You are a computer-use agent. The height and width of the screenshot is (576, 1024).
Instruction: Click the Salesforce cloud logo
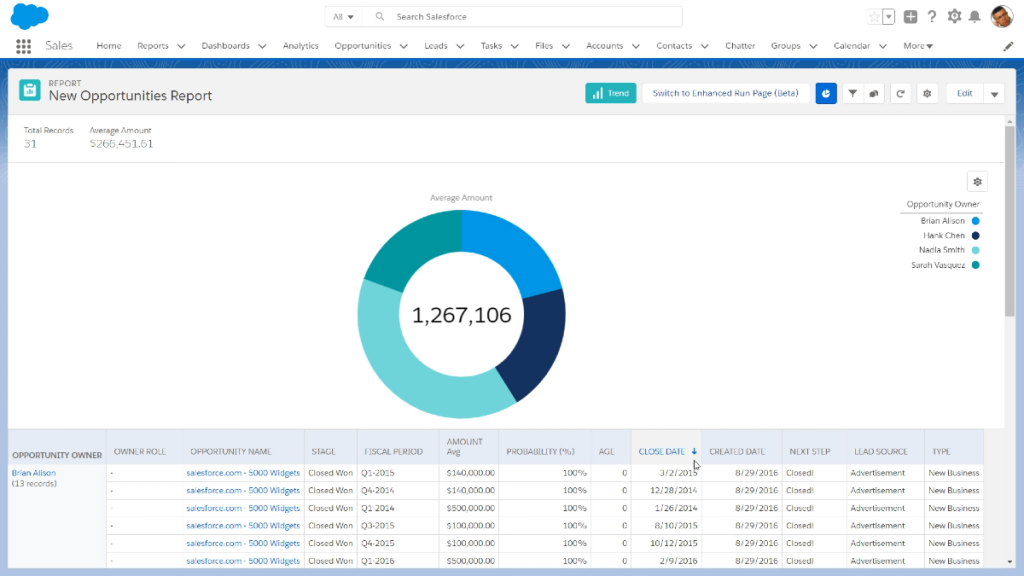click(29, 16)
